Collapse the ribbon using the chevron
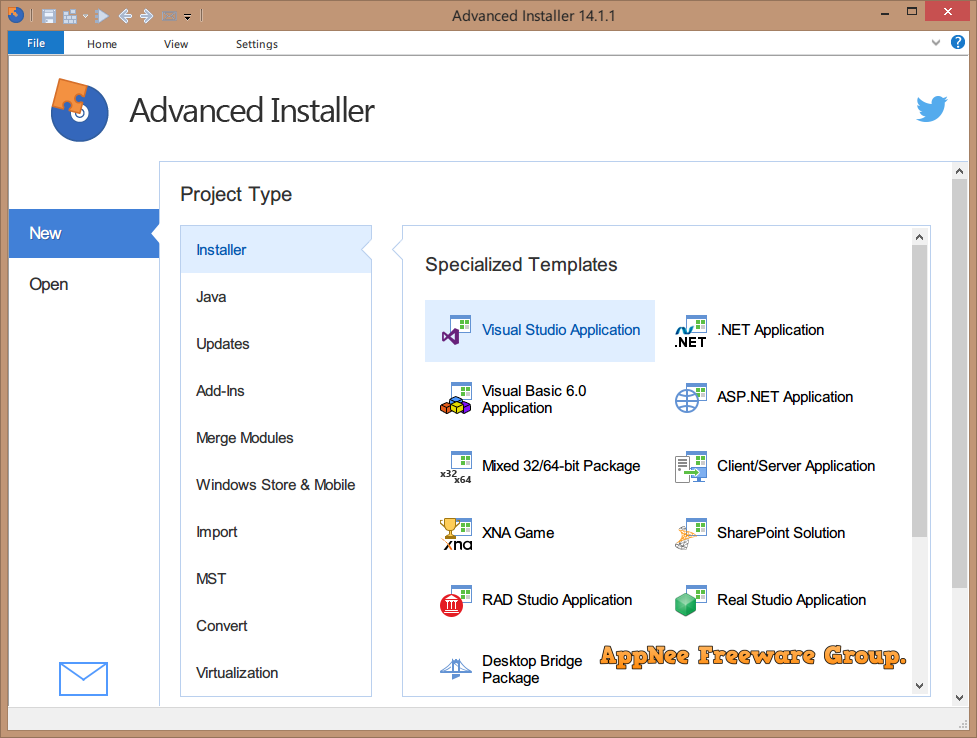The height and width of the screenshot is (738, 977). click(935, 43)
